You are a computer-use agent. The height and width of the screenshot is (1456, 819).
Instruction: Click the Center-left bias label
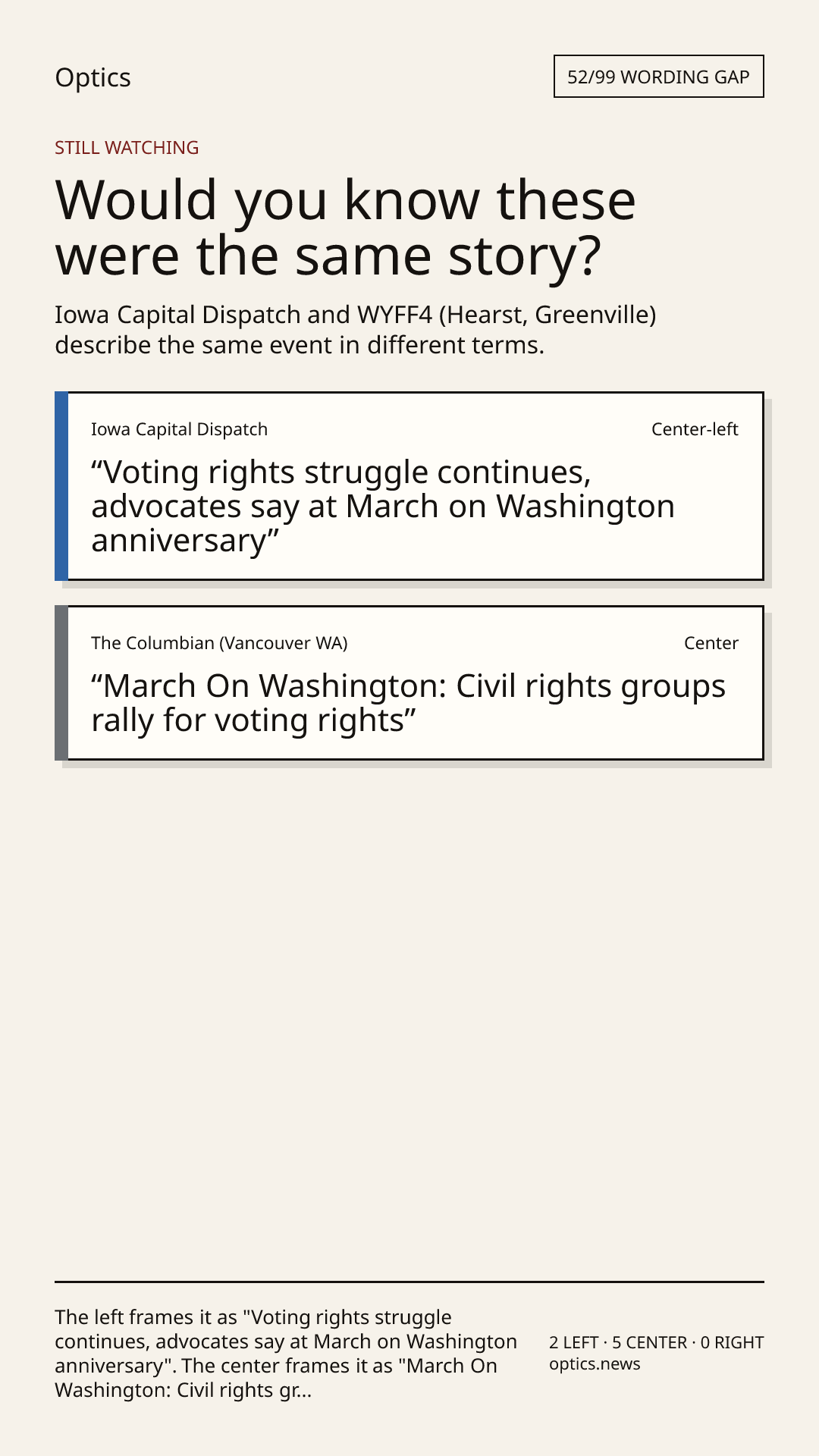(x=695, y=429)
